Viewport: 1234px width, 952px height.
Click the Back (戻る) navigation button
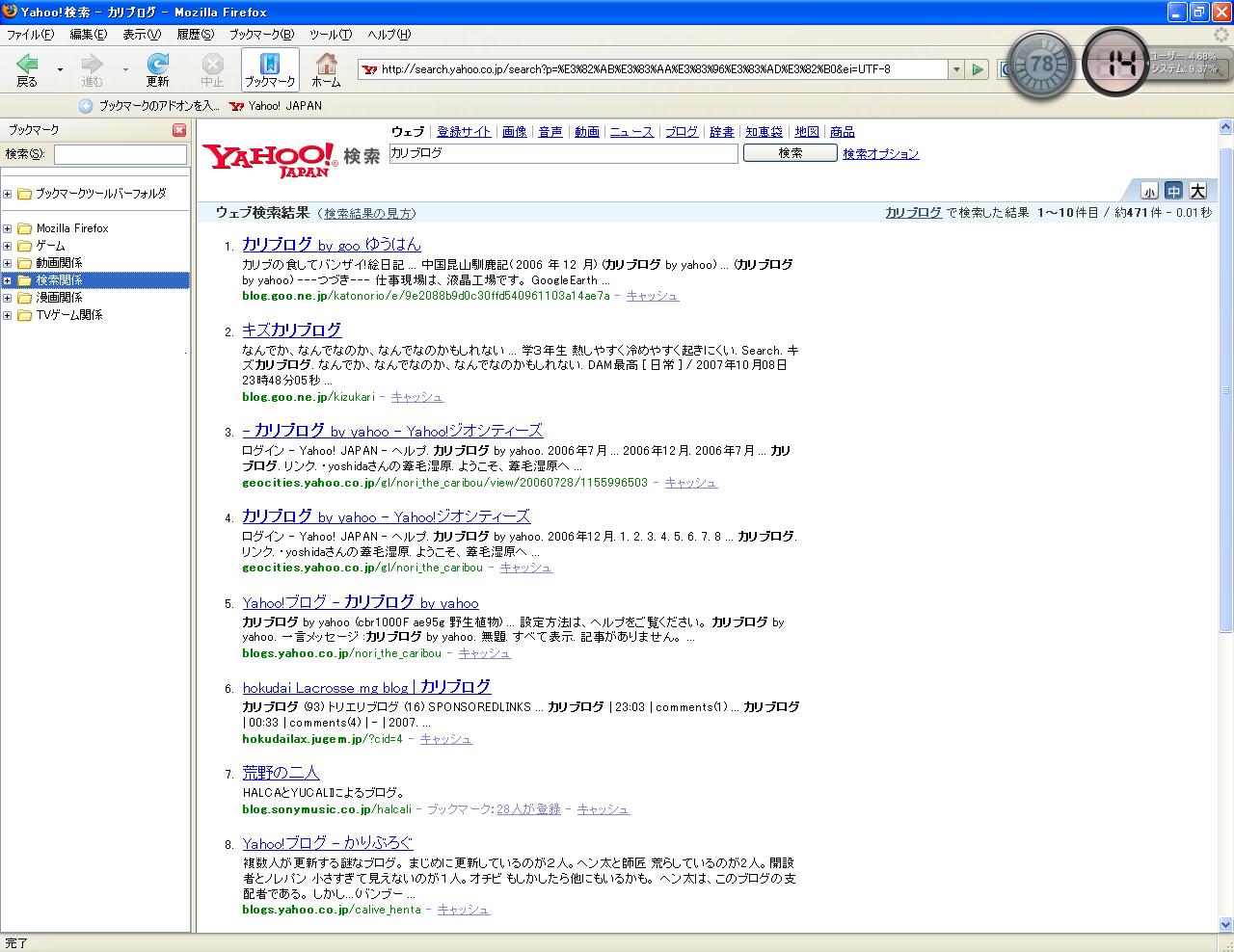pos(27,70)
